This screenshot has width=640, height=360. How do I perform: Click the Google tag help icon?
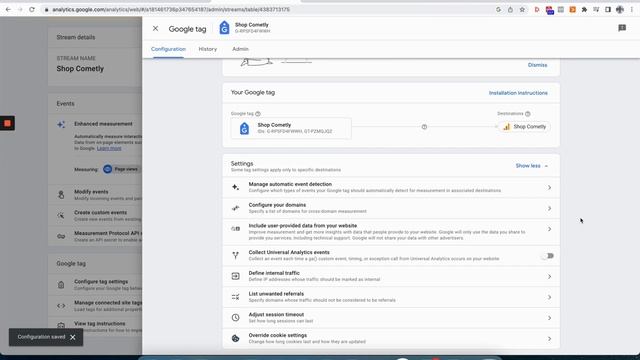tap(258, 114)
